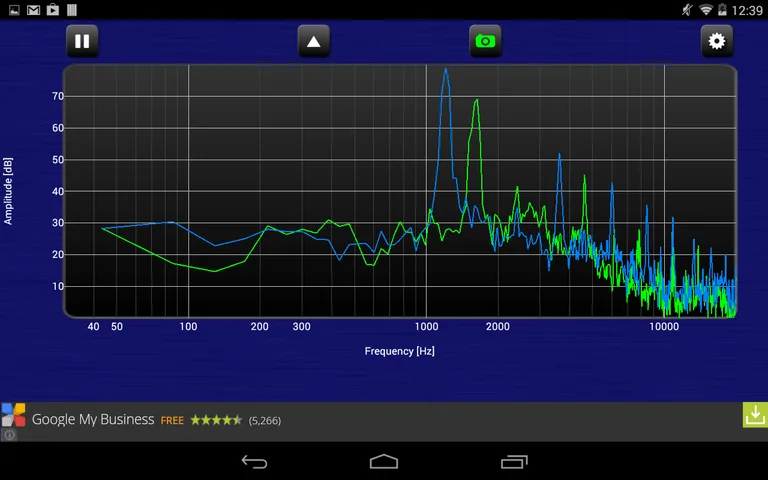This screenshot has height=480, width=768.
Task: Tap the 1000 frequency tick label
Action: pyautogui.click(x=427, y=327)
